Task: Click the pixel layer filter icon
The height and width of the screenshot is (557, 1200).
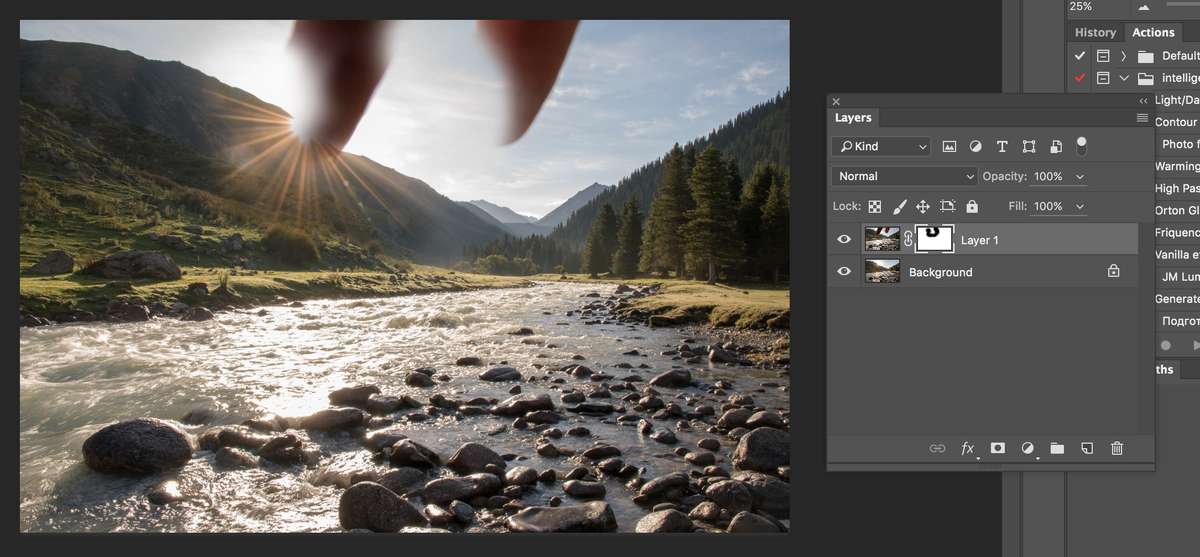Action: 949,146
